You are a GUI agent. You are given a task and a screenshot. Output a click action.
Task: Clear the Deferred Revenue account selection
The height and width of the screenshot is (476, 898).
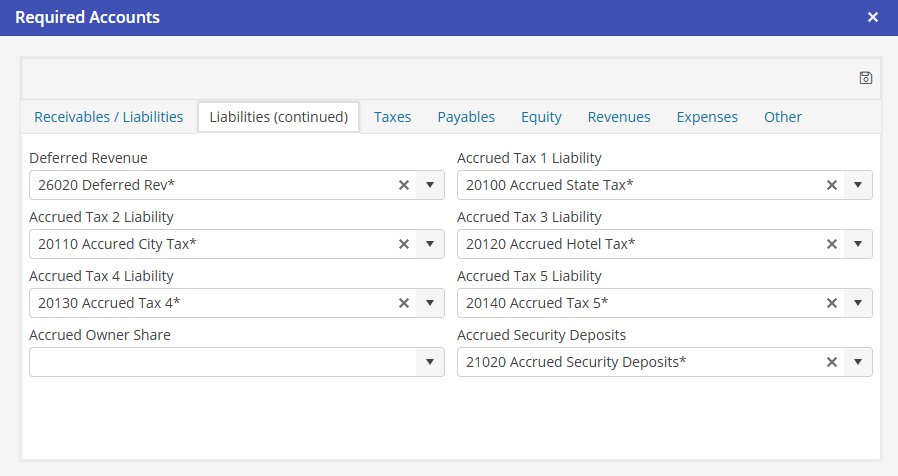(404, 185)
